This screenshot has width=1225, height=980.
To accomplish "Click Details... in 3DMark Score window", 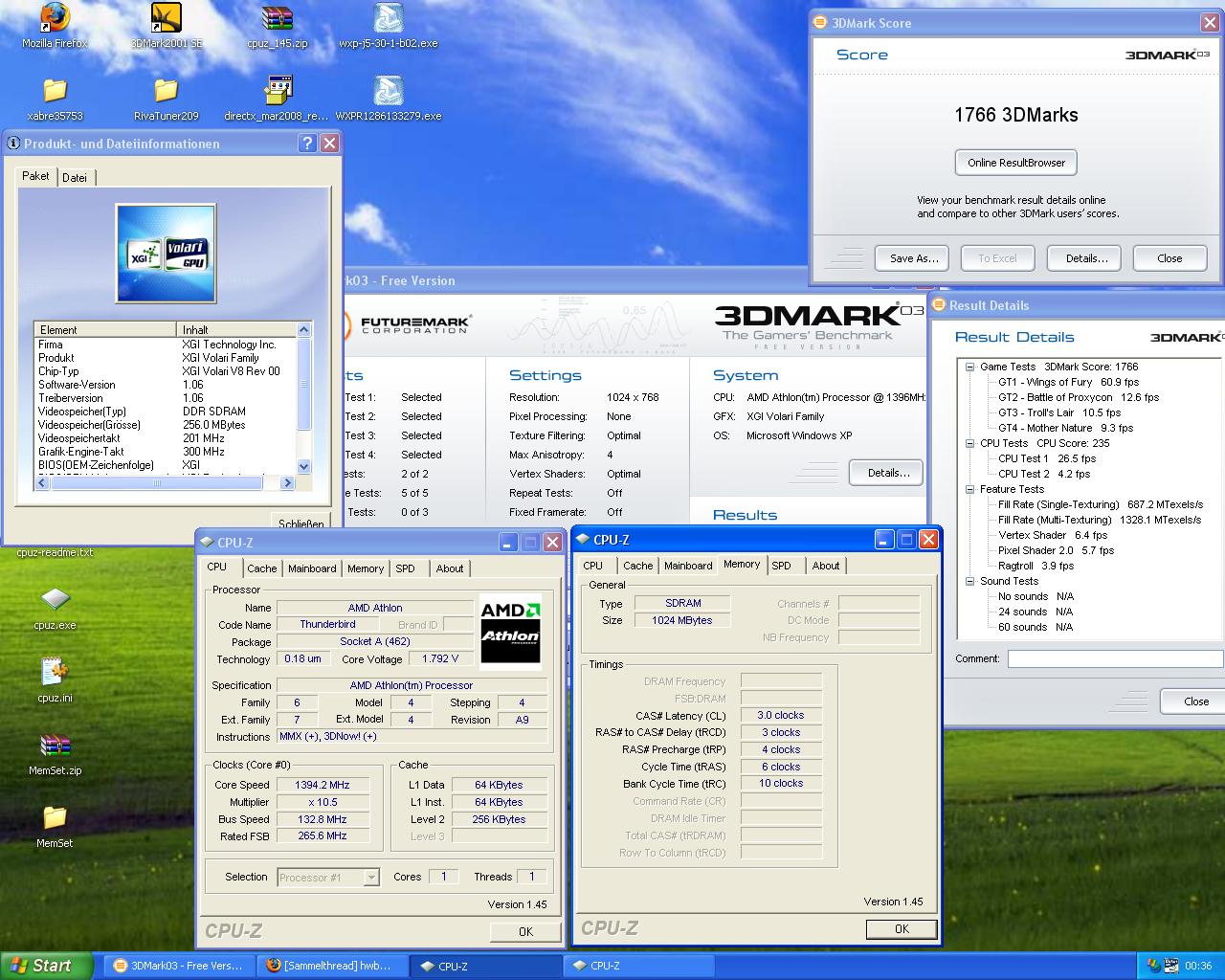I will click(x=1086, y=258).
